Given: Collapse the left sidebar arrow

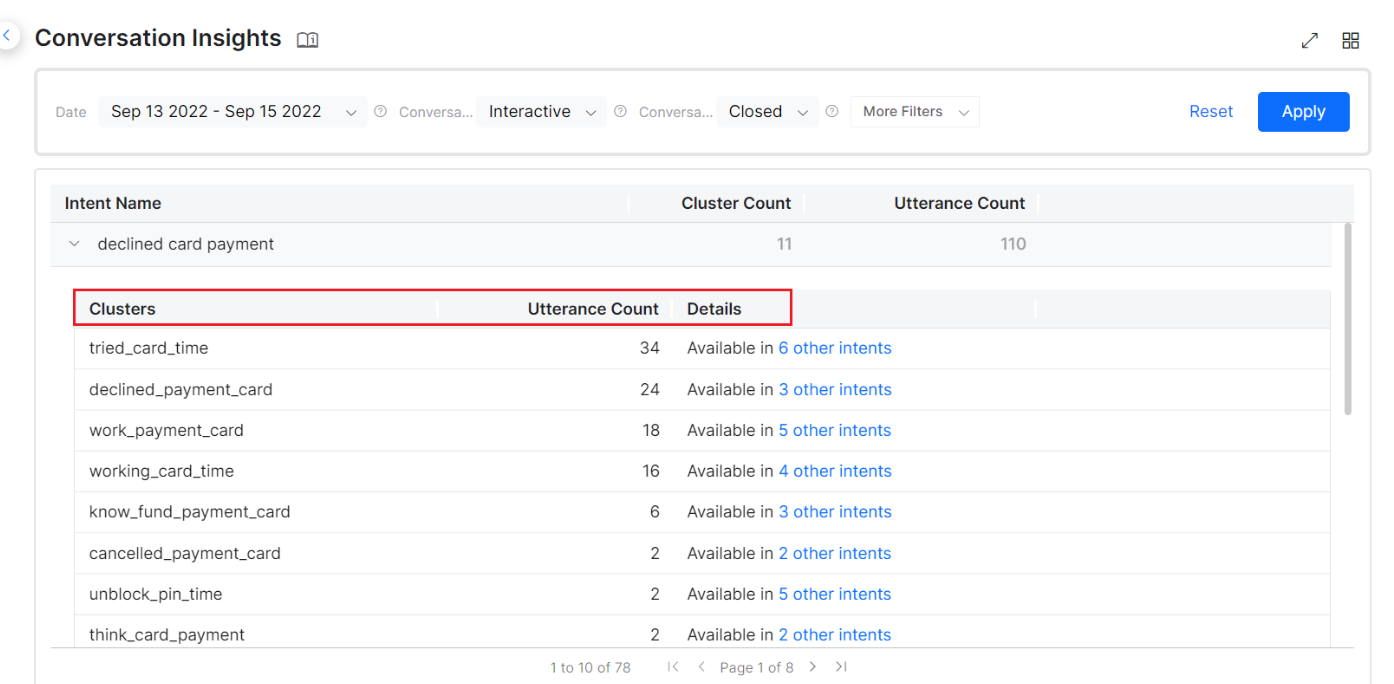Looking at the screenshot, I should [x=7, y=36].
